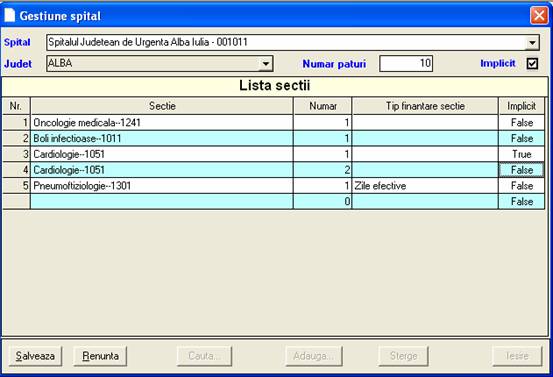Screen dimensions: 553x377
Task: Click the Tip finantare sectie header
Action: (425, 106)
